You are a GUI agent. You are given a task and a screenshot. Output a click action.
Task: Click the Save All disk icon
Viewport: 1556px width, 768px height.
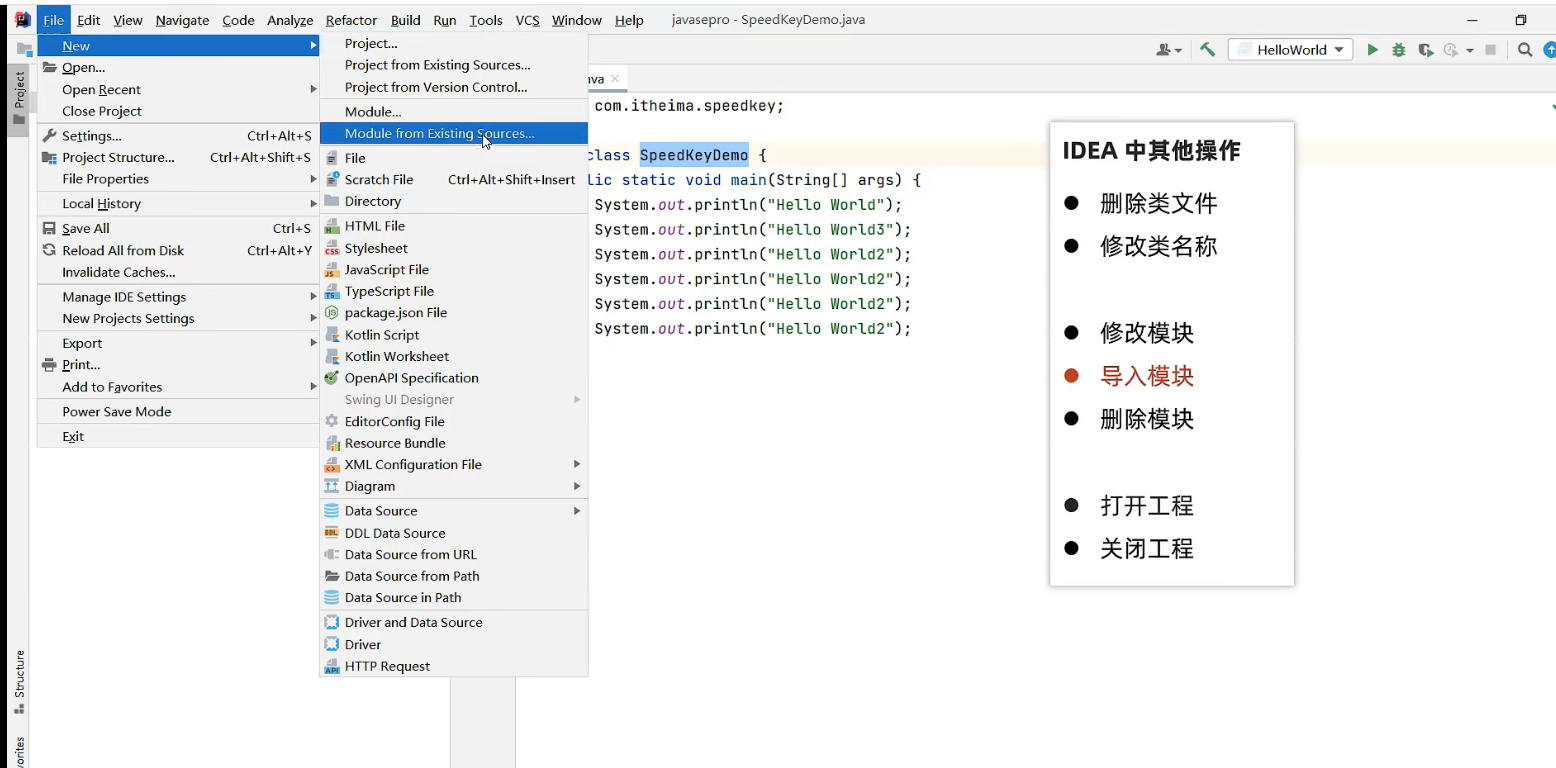[x=49, y=229]
